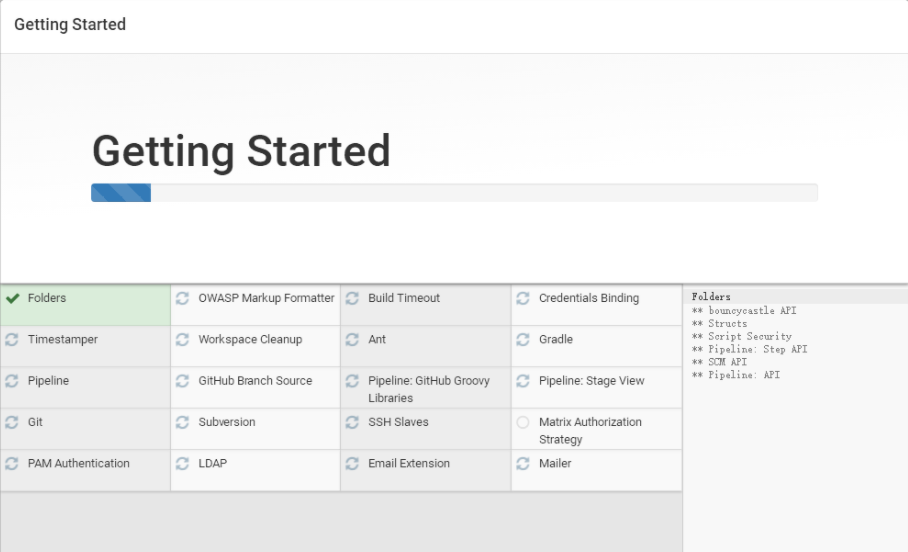Viewport: 908px width, 552px height.
Task: Click the Subversion label
Action: coord(226,422)
